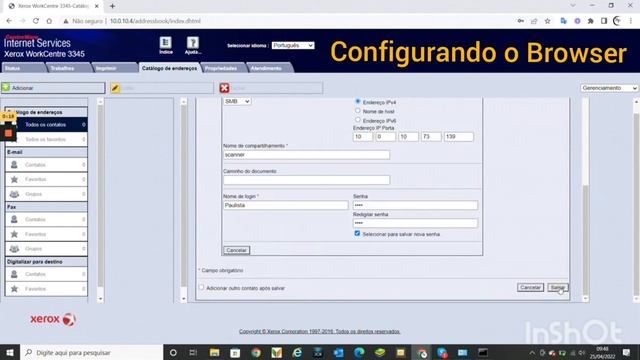Click the Salvar button
Viewport: 640px width, 360px height.
pyautogui.click(x=558, y=287)
